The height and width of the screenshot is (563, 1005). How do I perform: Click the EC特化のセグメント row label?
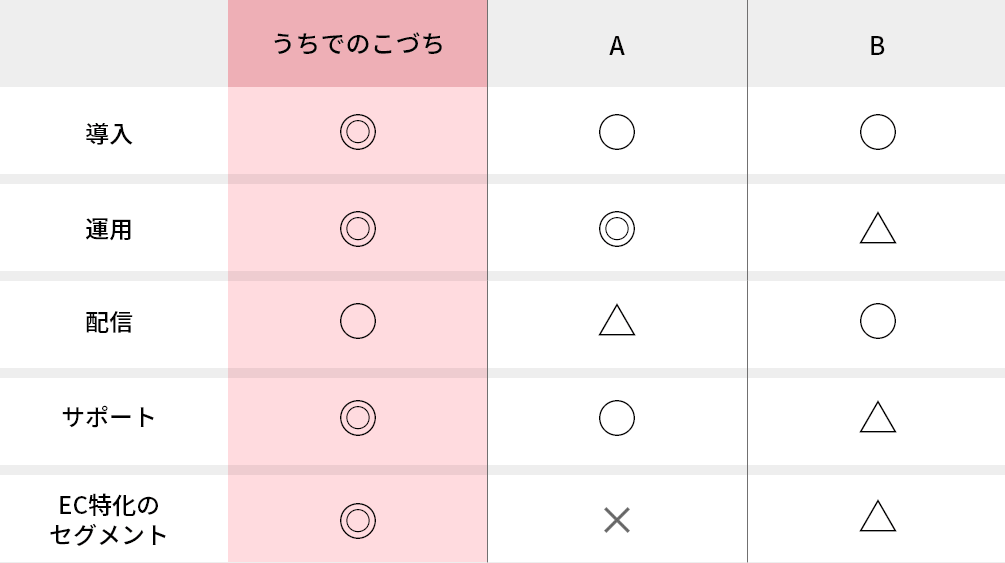tap(109, 519)
